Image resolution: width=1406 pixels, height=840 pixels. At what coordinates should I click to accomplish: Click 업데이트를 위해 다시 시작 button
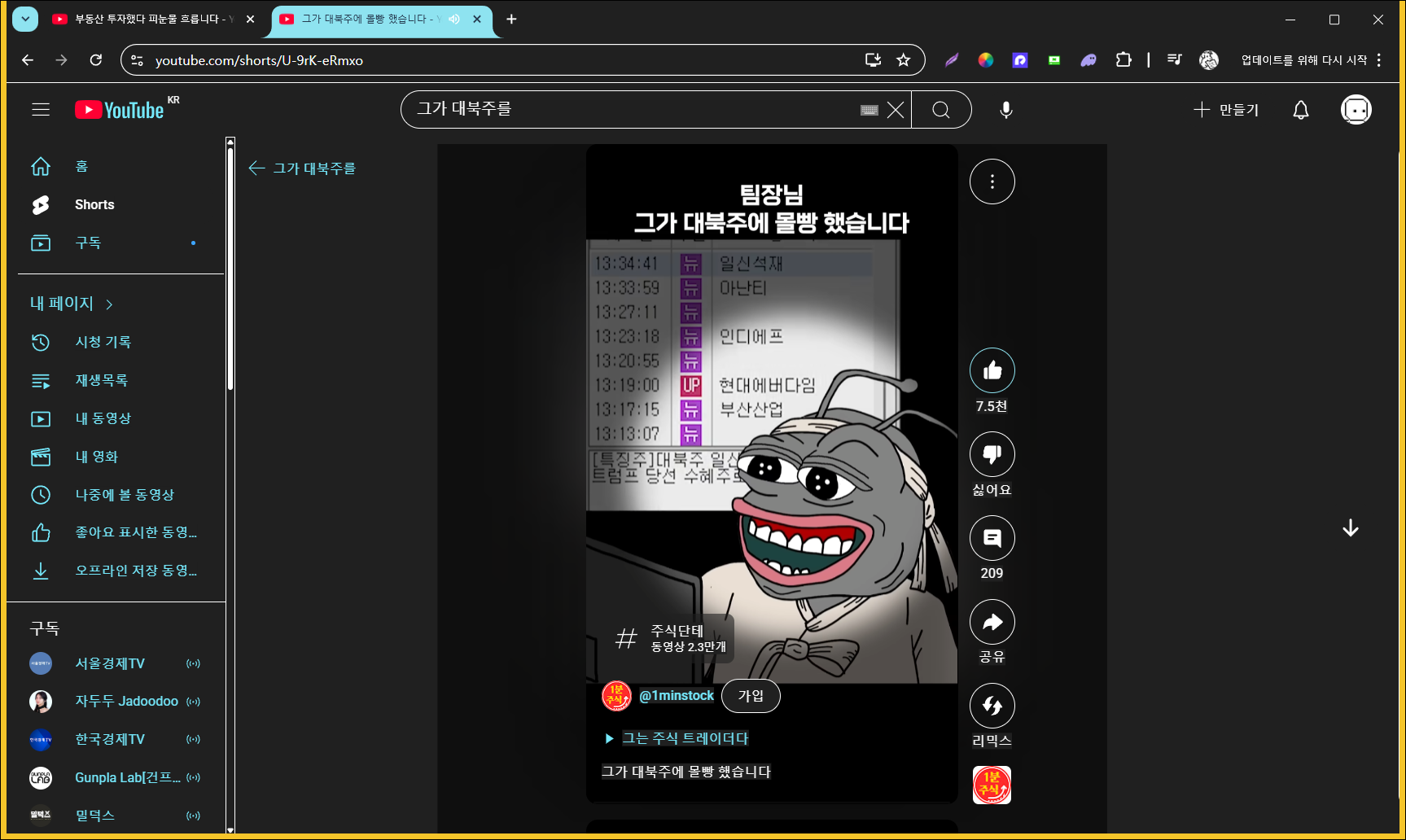pos(1304,60)
